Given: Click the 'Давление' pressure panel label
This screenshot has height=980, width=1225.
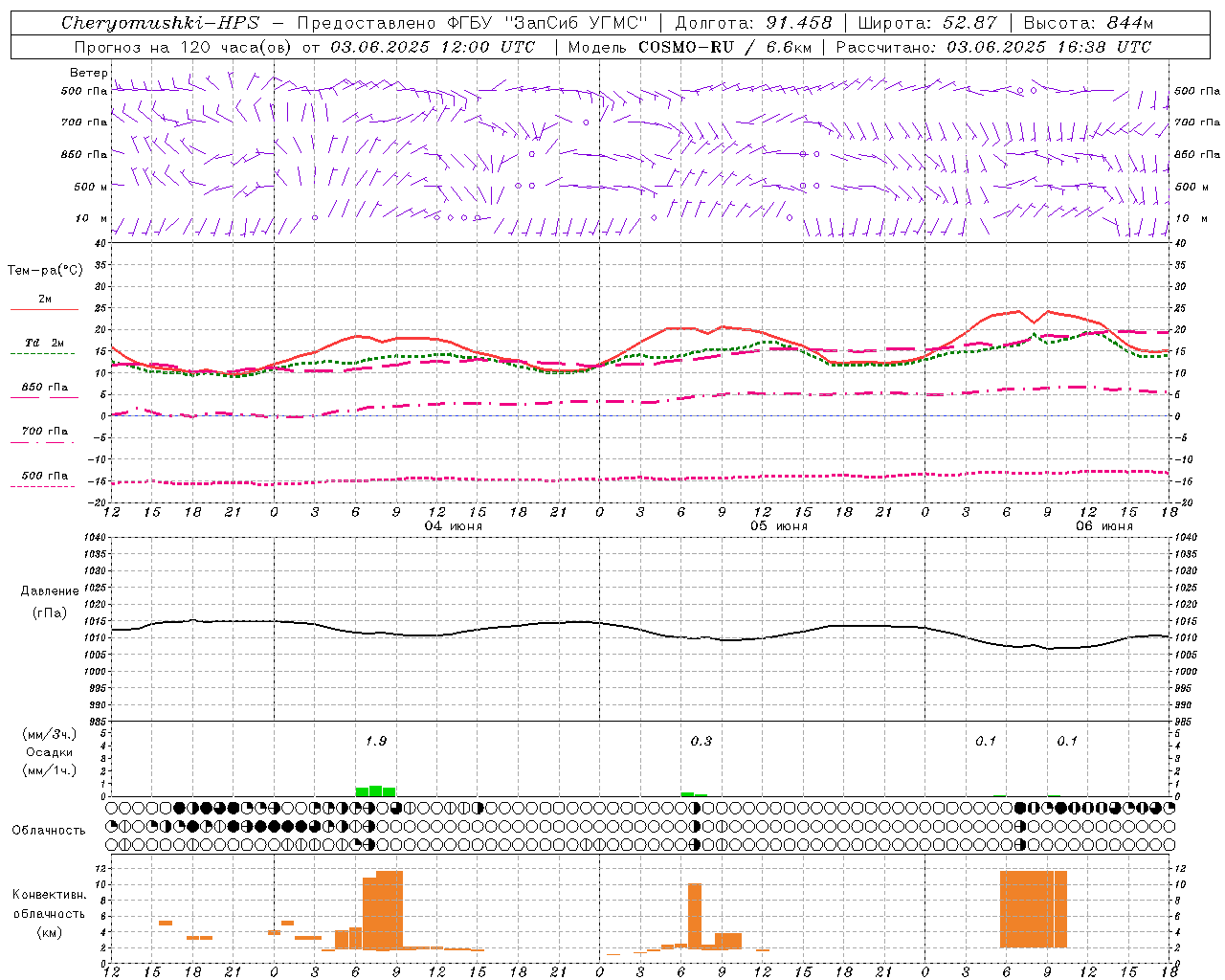Looking at the screenshot, I should click(x=50, y=591).
